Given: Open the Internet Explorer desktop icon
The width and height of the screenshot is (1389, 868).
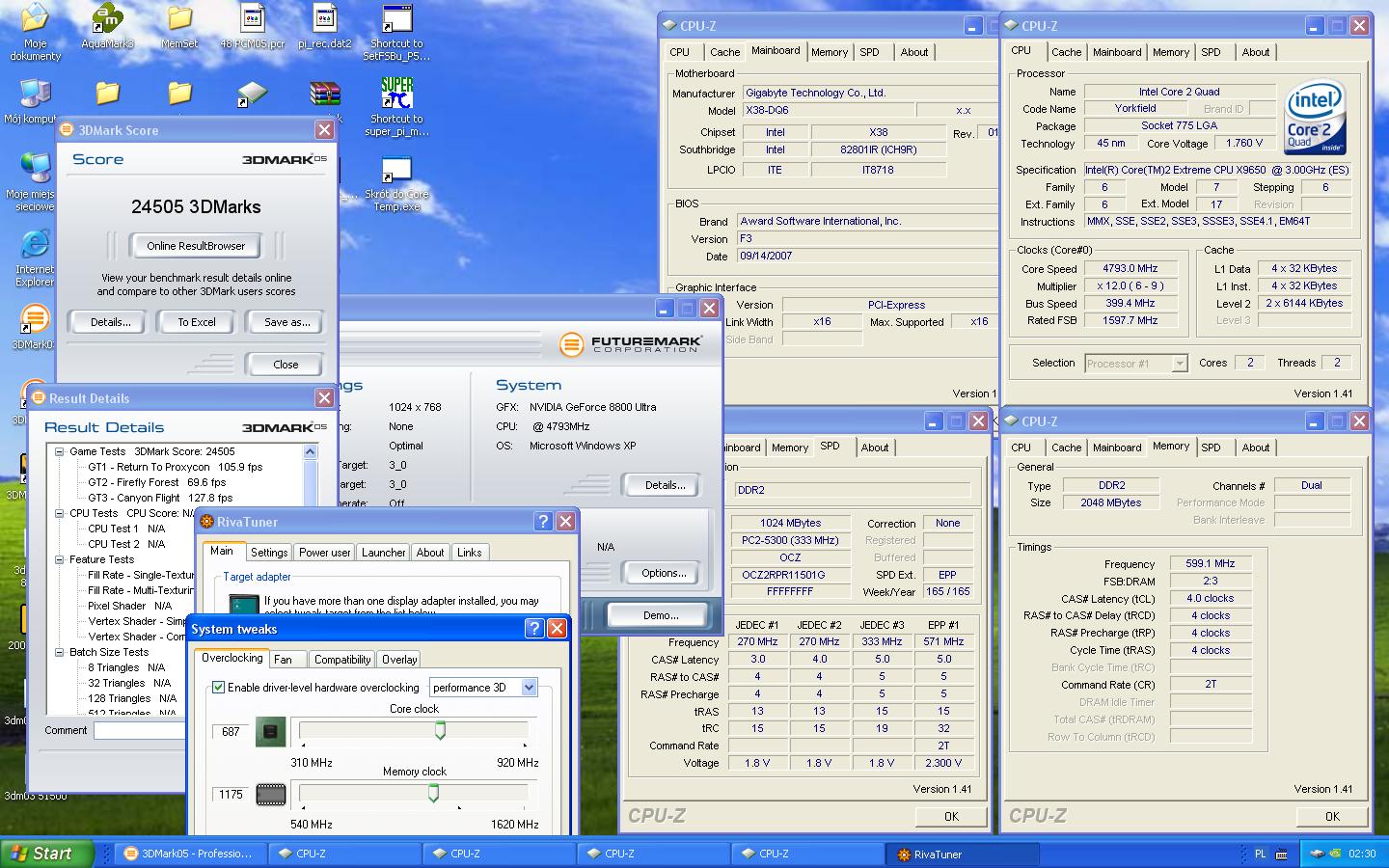Looking at the screenshot, I should pyautogui.click(x=35, y=244).
